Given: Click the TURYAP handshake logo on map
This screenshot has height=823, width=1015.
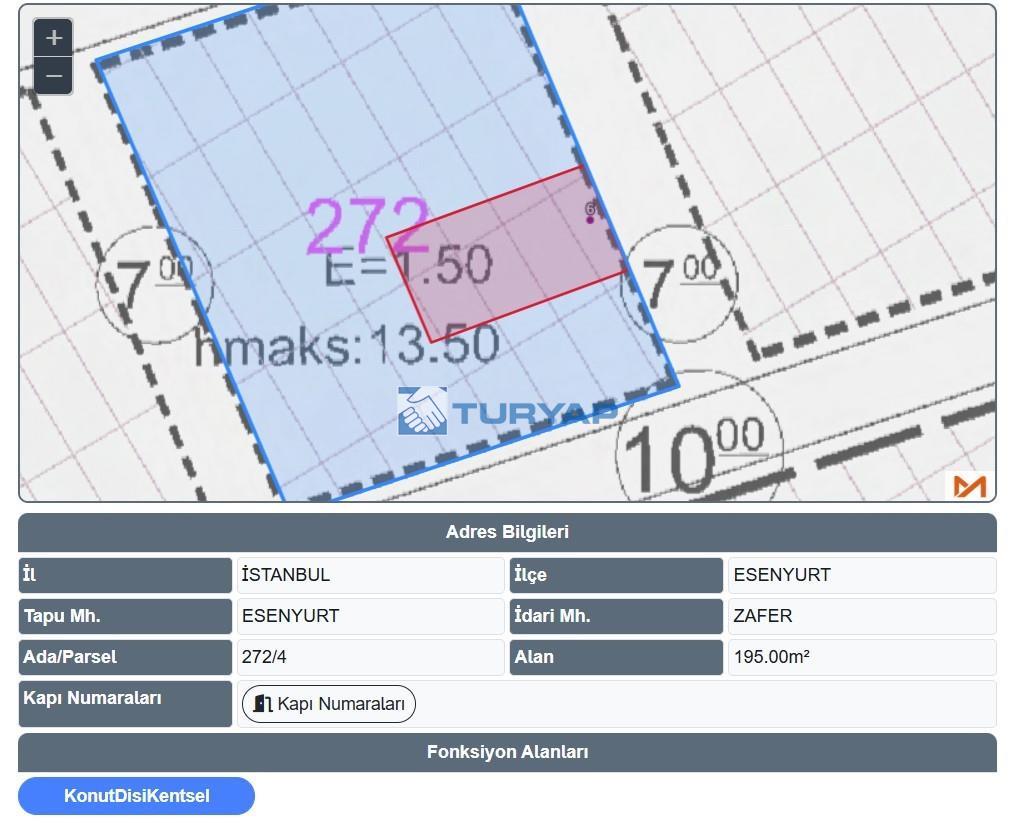Looking at the screenshot, I should (422, 411).
